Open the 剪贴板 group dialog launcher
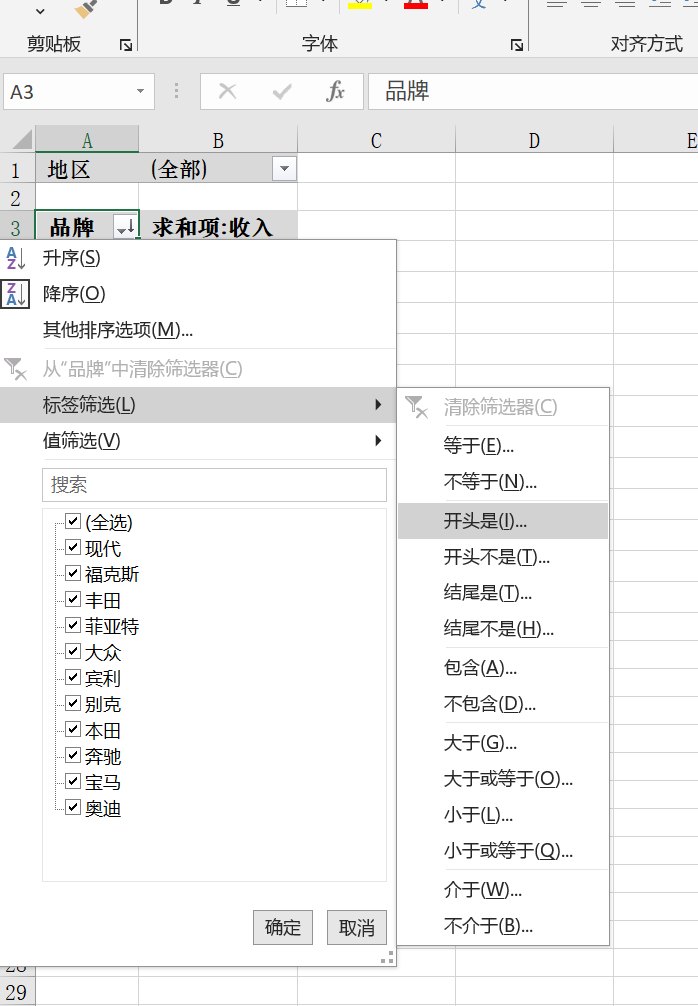This screenshot has height=1006, width=698. click(126, 45)
